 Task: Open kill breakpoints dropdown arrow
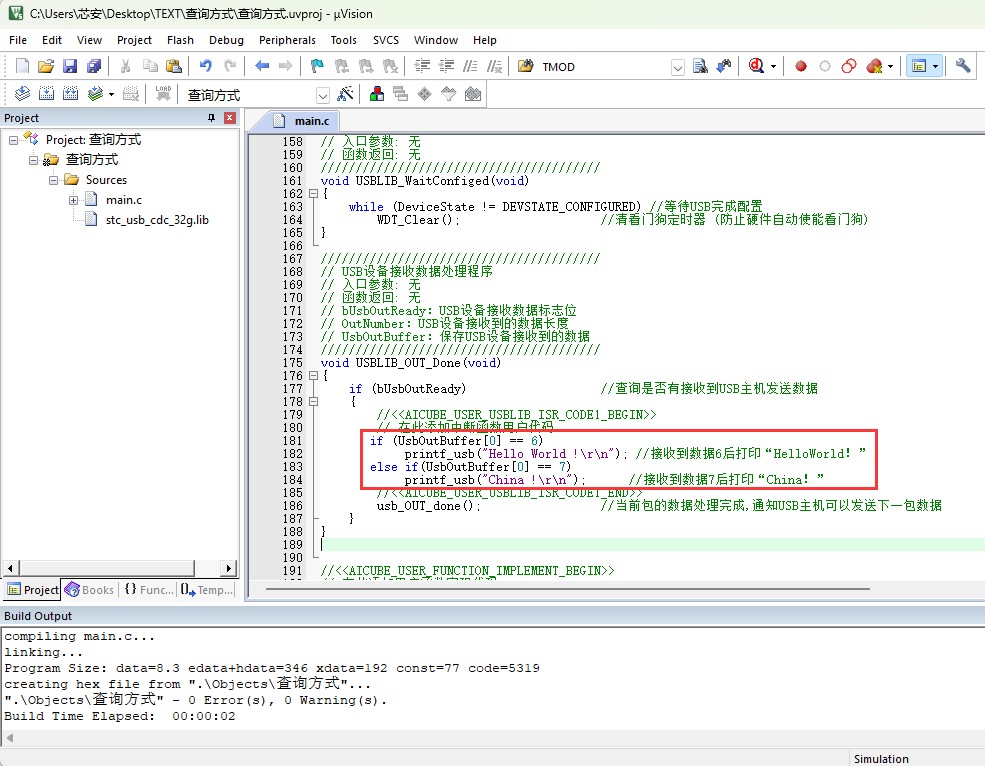click(x=890, y=66)
